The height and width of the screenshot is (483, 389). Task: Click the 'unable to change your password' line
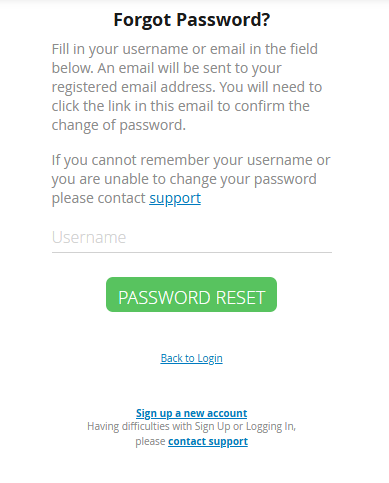click(x=184, y=179)
